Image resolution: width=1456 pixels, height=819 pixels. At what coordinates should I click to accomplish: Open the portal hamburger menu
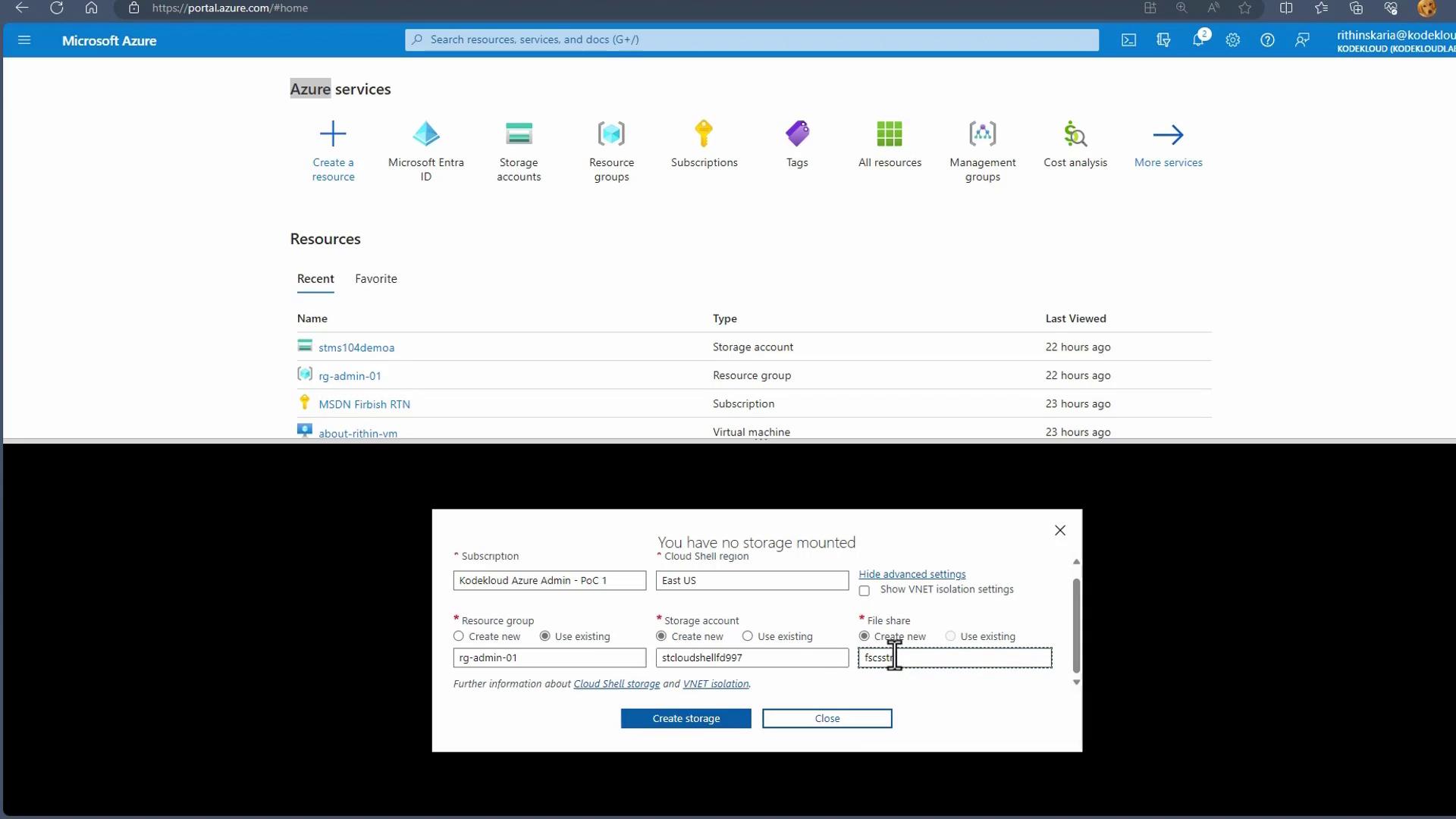(24, 40)
